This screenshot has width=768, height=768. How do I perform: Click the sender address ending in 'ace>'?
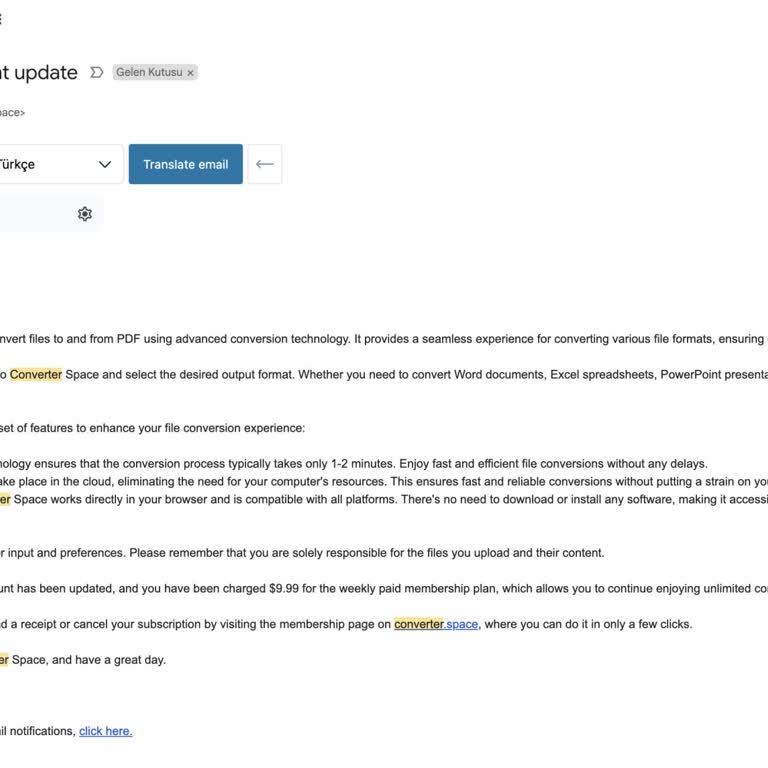click(x=12, y=113)
